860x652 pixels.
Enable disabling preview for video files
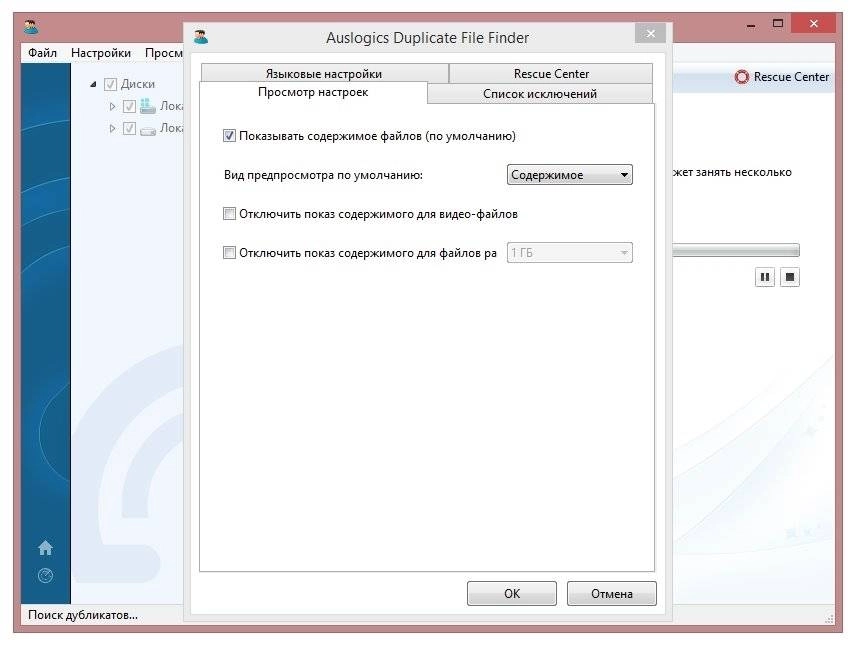229,213
